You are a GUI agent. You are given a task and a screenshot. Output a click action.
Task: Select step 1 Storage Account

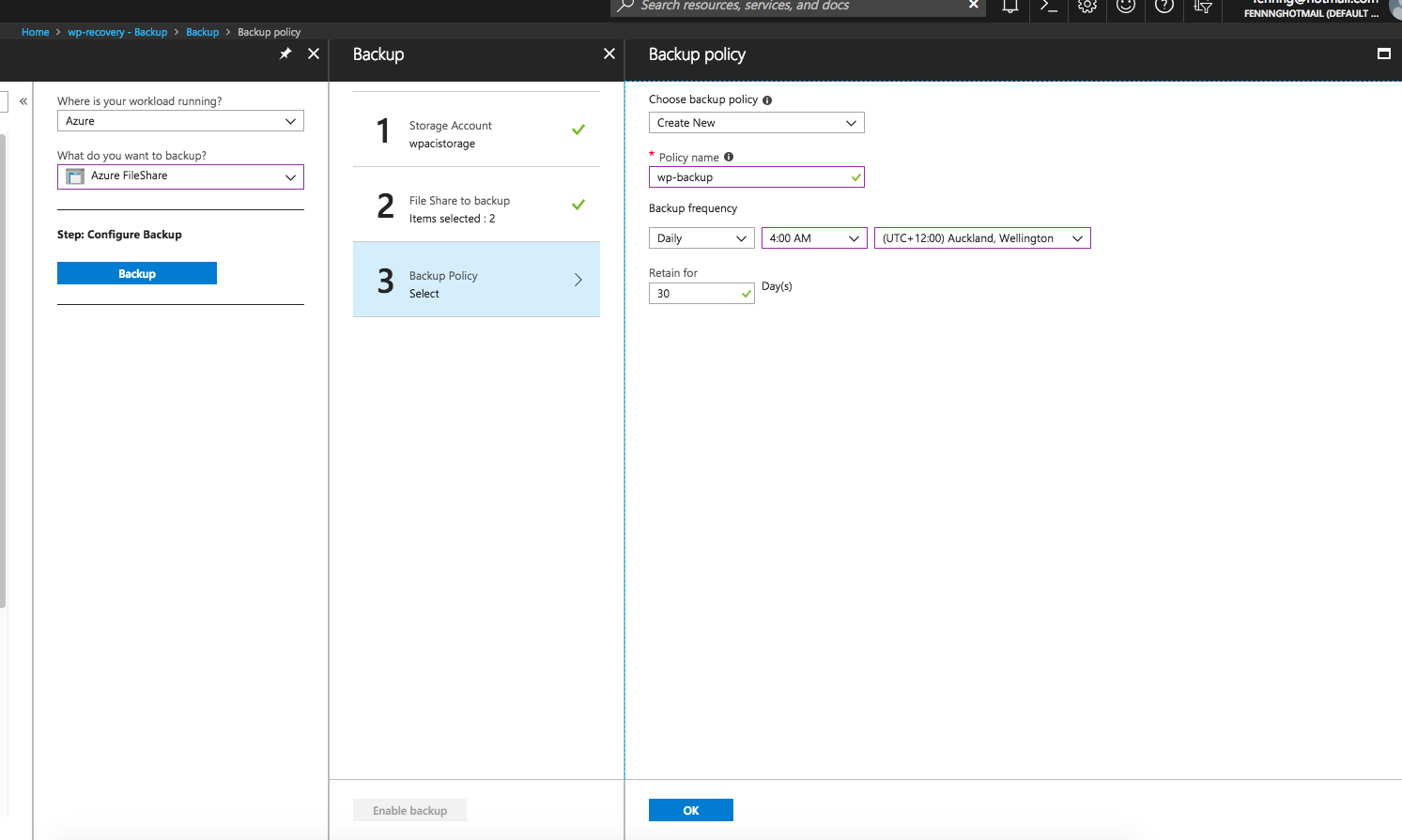tap(476, 130)
